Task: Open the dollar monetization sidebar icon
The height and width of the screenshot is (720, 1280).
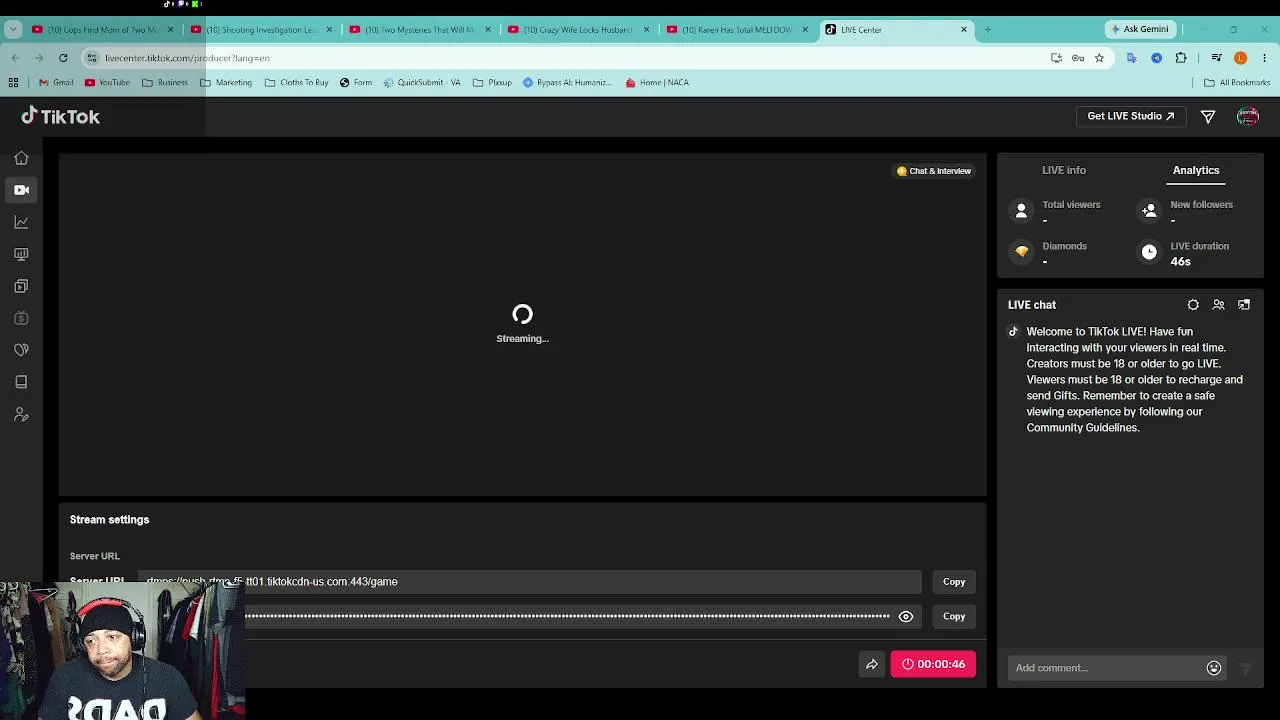Action: coord(21,318)
